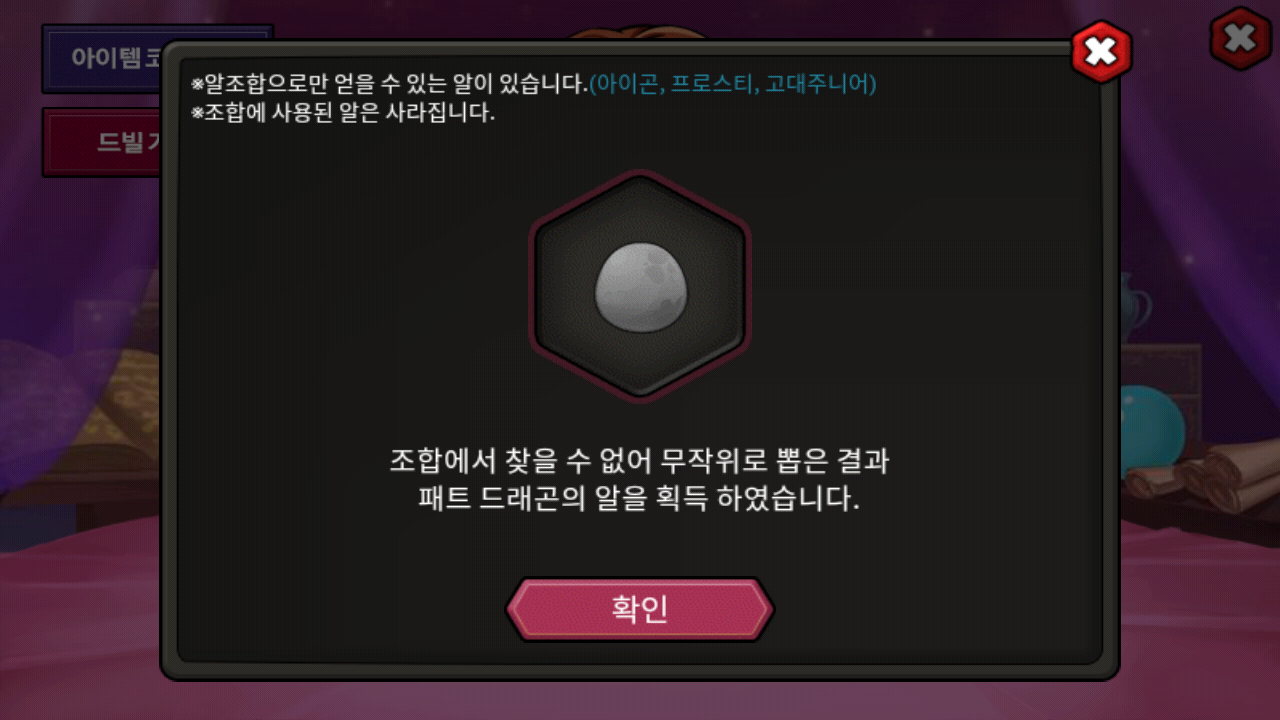Image resolution: width=1280 pixels, height=720 pixels.
Task: Click the hexagonal frame border around the egg
Action: (x=640, y=286)
